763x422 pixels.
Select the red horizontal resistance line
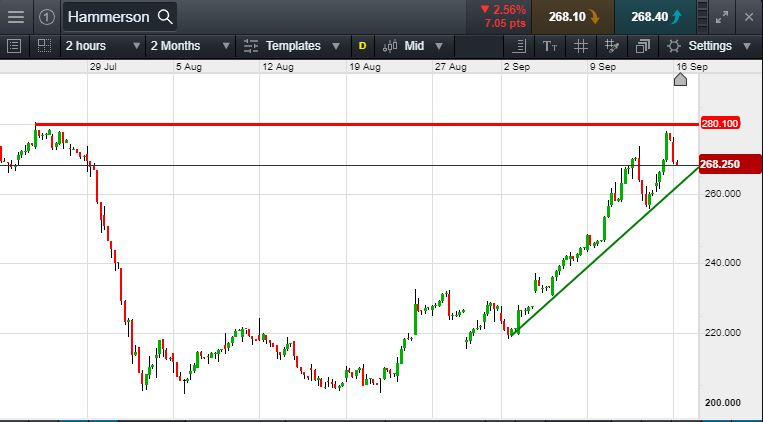pyautogui.click(x=367, y=125)
